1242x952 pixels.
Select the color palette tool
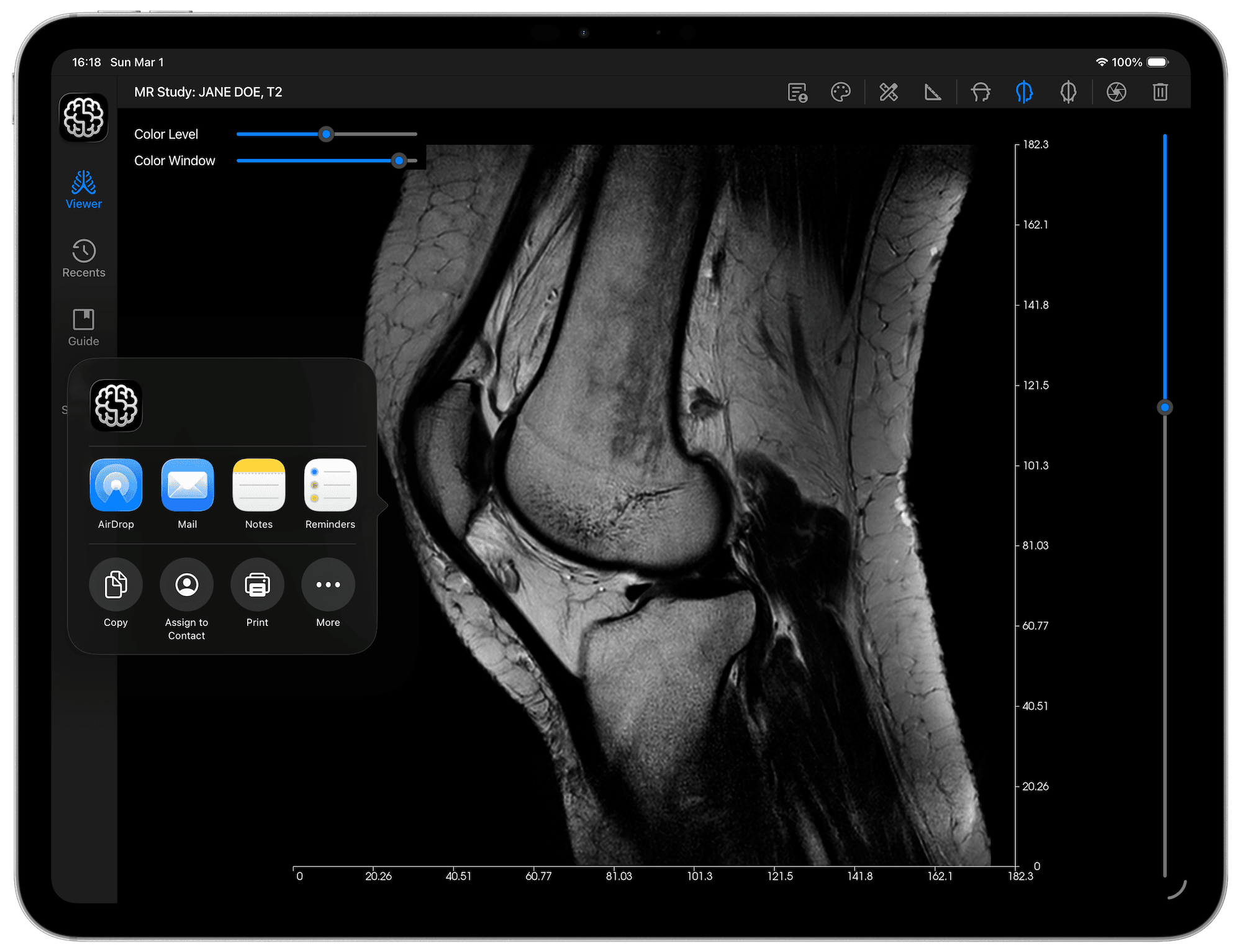click(x=840, y=92)
